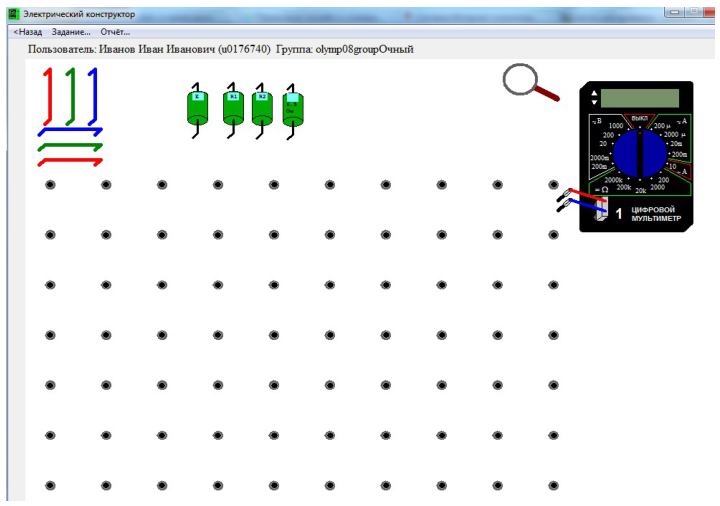This screenshot has height=506, width=720.
Task: Grab the multimeter's blue probe tip
Action: [x=563, y=206]
